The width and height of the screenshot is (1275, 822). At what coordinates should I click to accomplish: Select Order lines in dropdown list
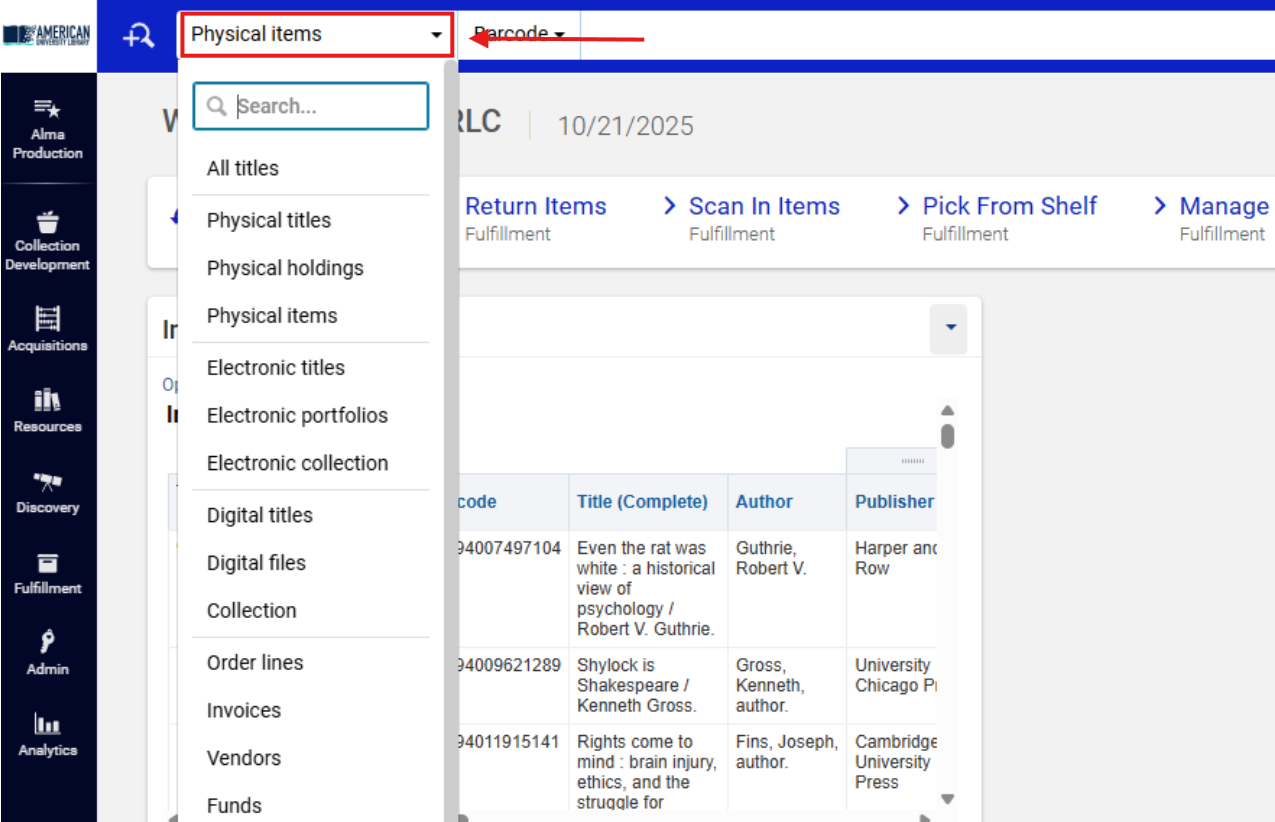pyautogui.click(x=255, y=662)
